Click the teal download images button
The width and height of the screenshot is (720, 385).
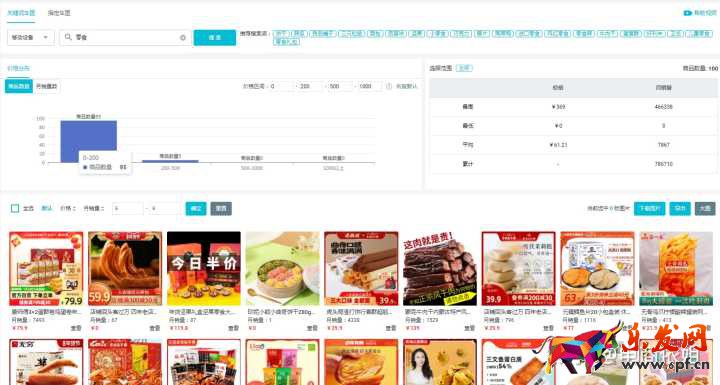649,209
